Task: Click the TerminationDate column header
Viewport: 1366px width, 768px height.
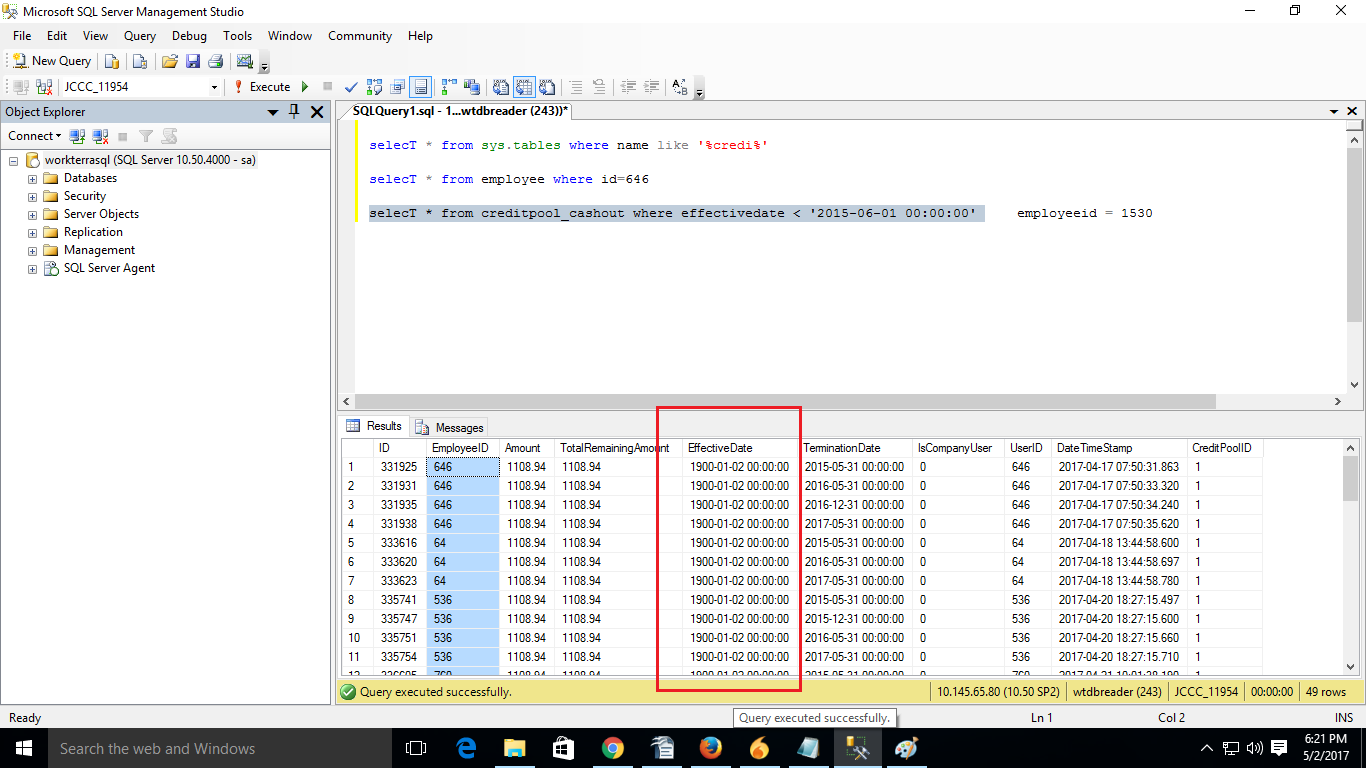Action: 855,448
